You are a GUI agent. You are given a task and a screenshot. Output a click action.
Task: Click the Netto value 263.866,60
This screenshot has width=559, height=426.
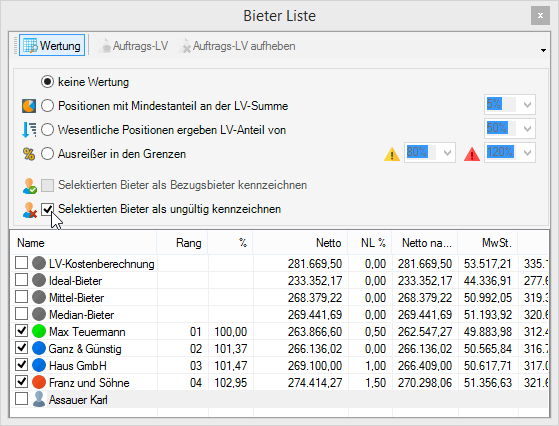(315, 332)
